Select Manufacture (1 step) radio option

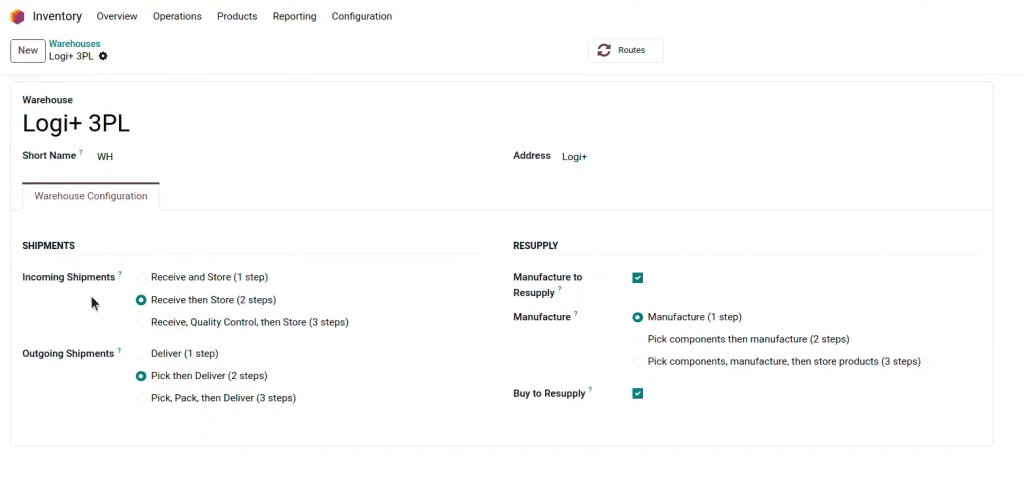coord(637,317)
